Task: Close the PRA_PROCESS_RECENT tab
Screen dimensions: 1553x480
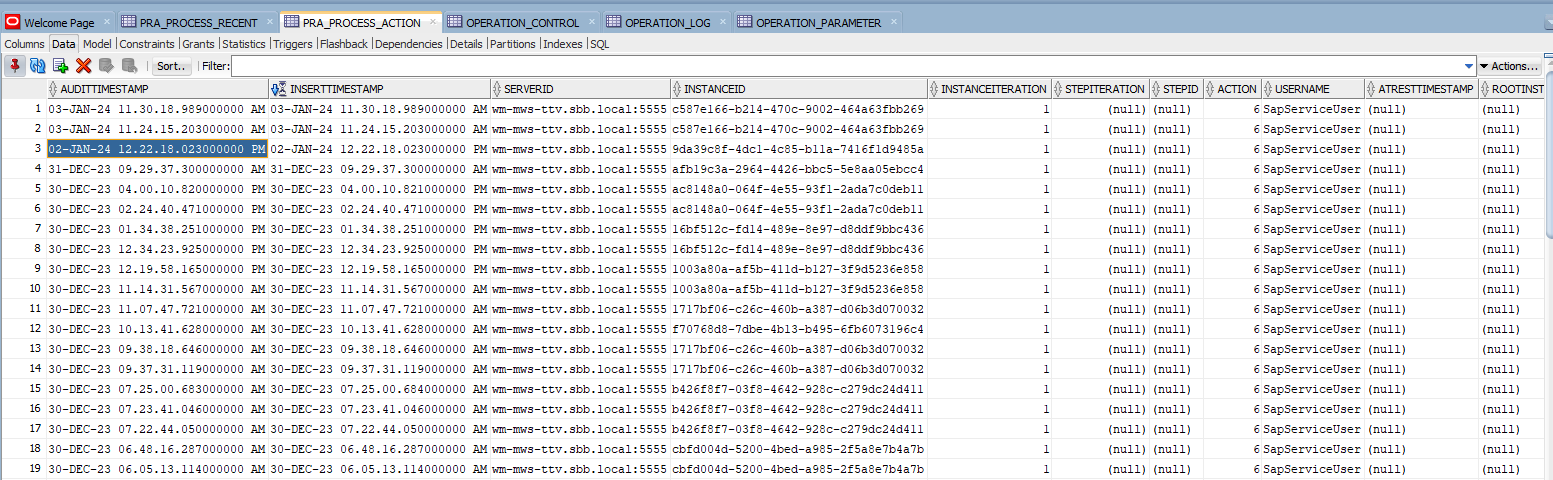Action: pyautogui.click(x=270, y=22)
